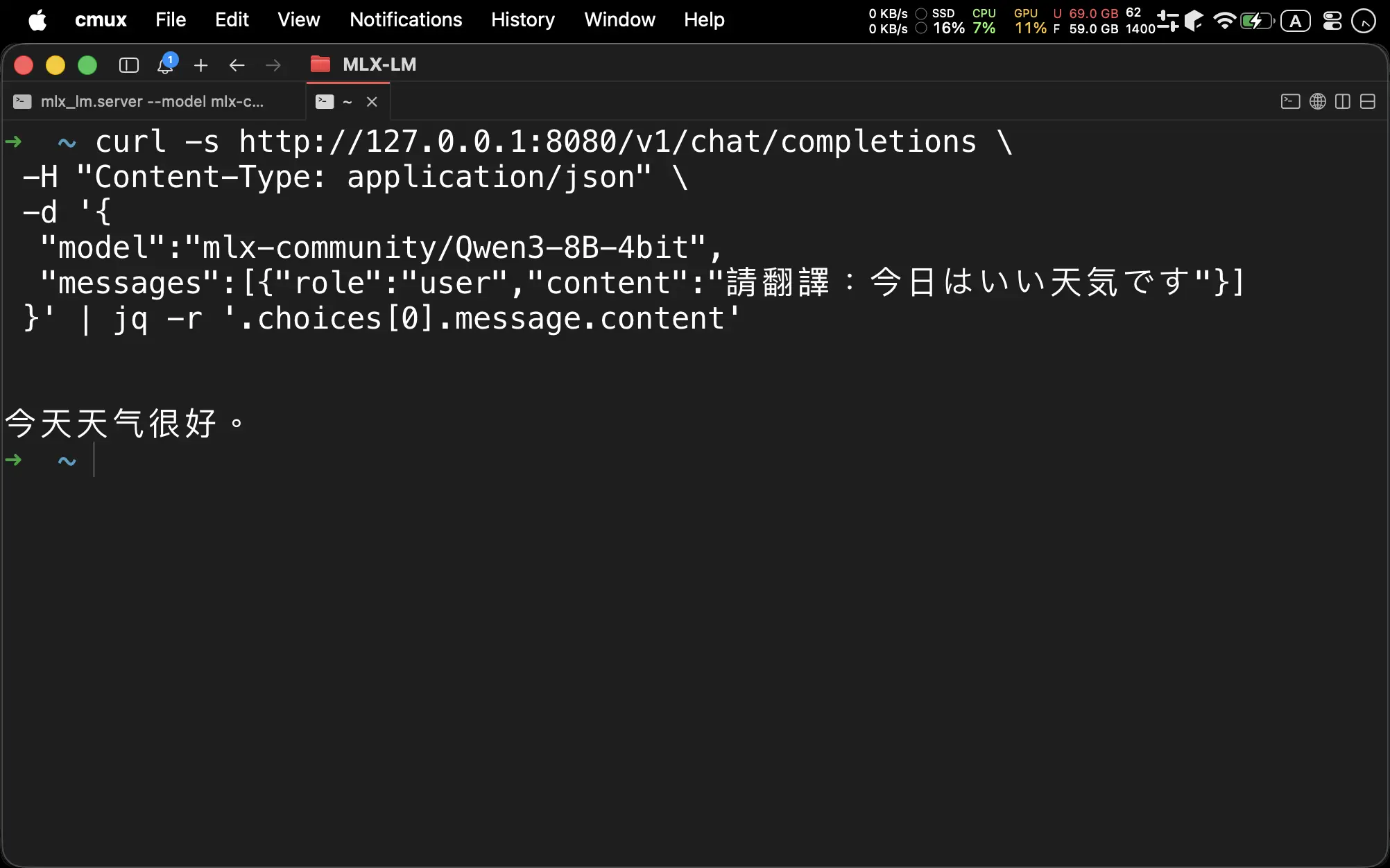Click the clock icon in menu bar
The width and height of the screenshot is (1390, 868).
(1364, 21)
